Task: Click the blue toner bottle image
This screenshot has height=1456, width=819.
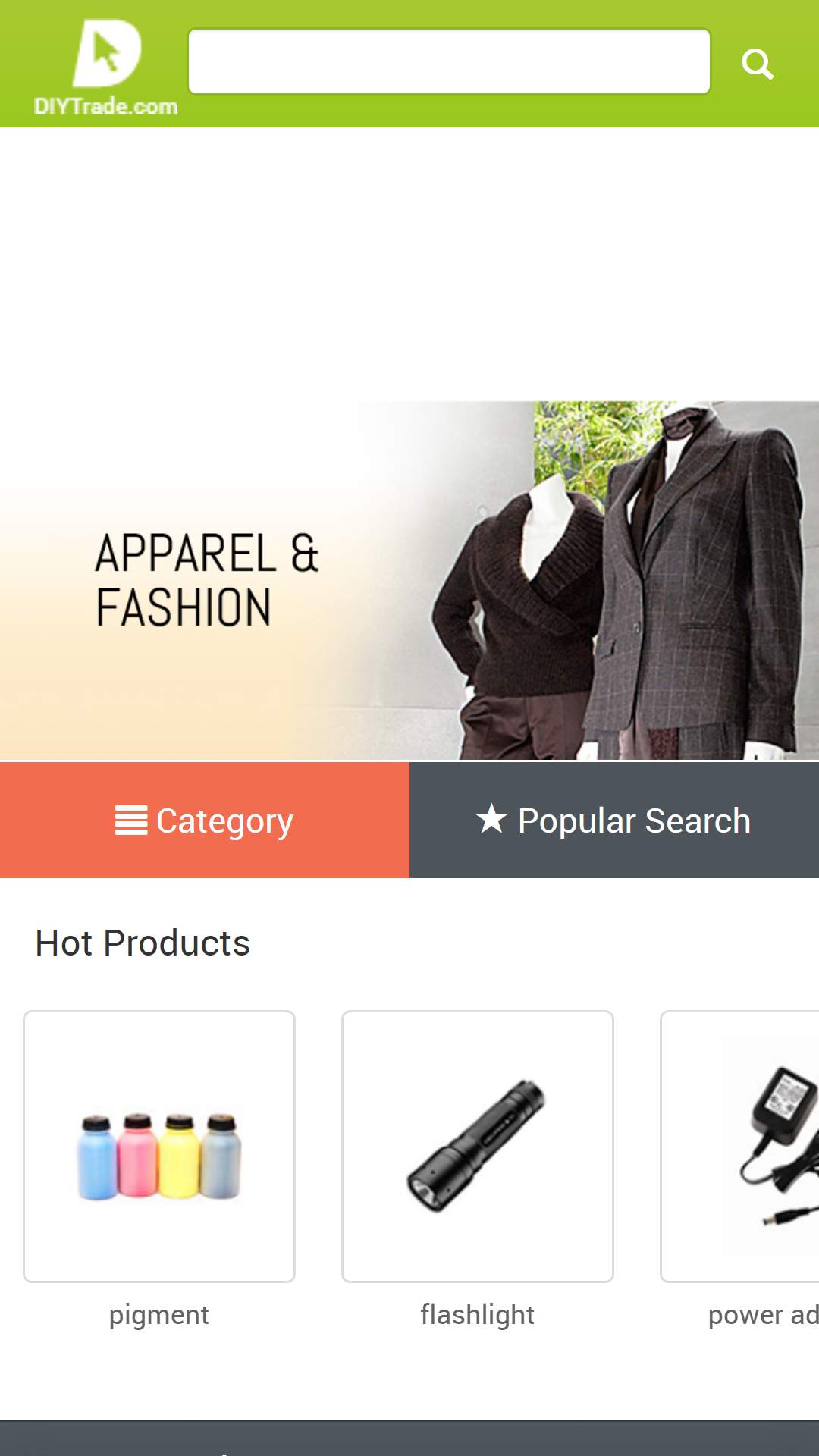Action: (96, 1157)
